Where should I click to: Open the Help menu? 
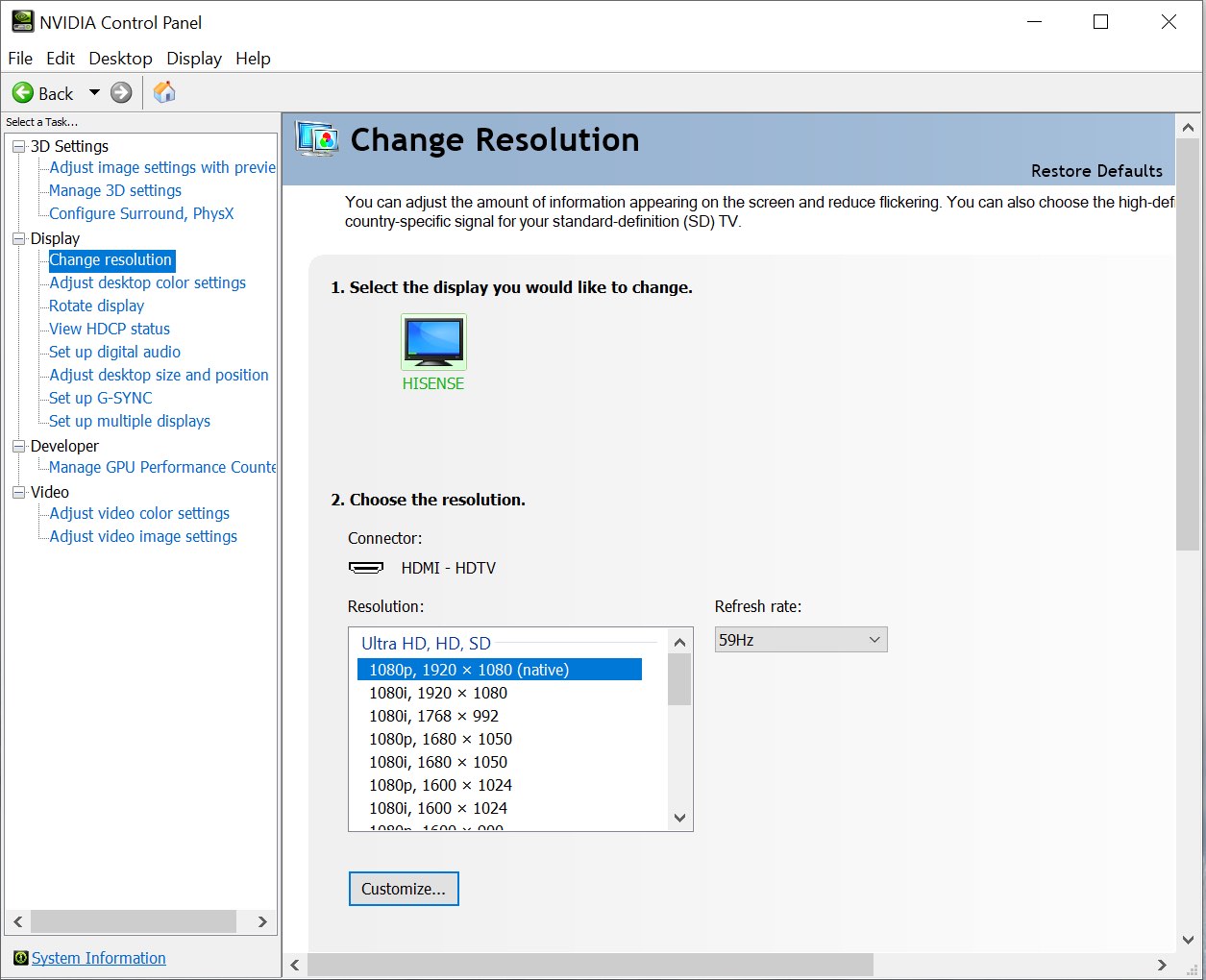[253, 58]
